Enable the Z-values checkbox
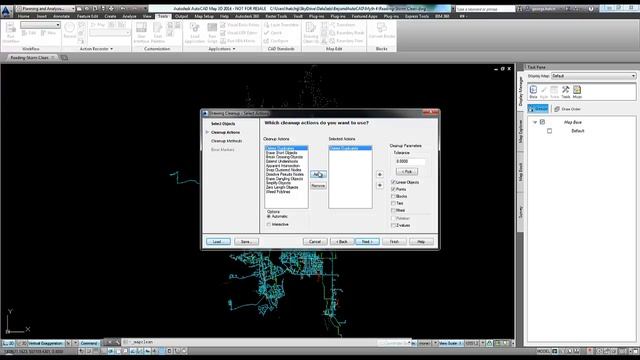The height and width of the screenshot is (360, 640). 393,225
